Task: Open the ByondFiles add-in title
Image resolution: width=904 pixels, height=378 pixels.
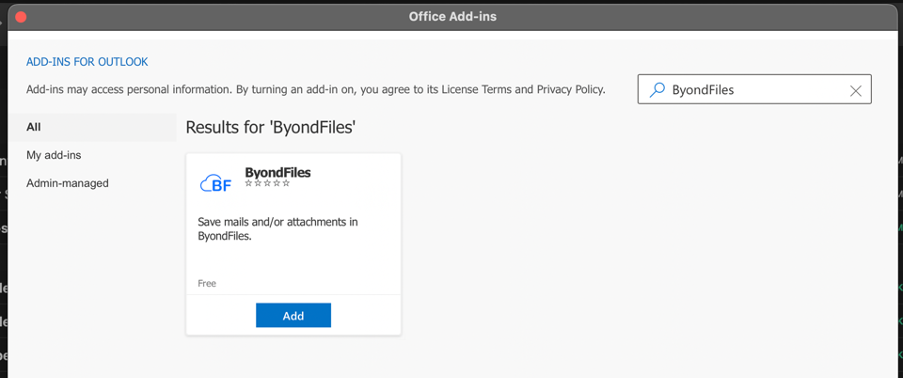Action: coord(278,172)
